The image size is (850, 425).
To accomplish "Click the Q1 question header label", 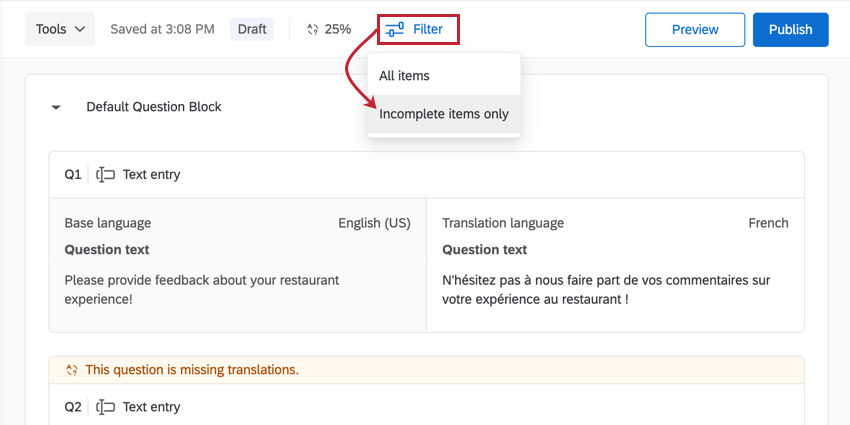I will point(73,175).
